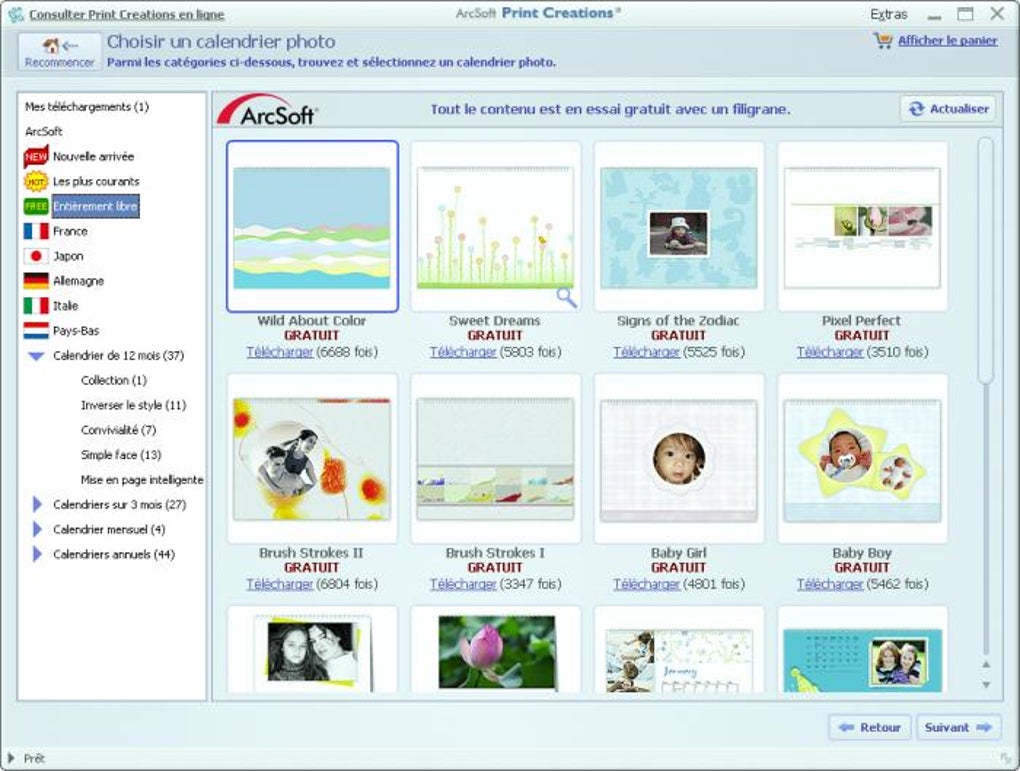The height and width of the screenshot is (771, 1020).
Task: Click the Actualiser refresh button
Action: 948,109
